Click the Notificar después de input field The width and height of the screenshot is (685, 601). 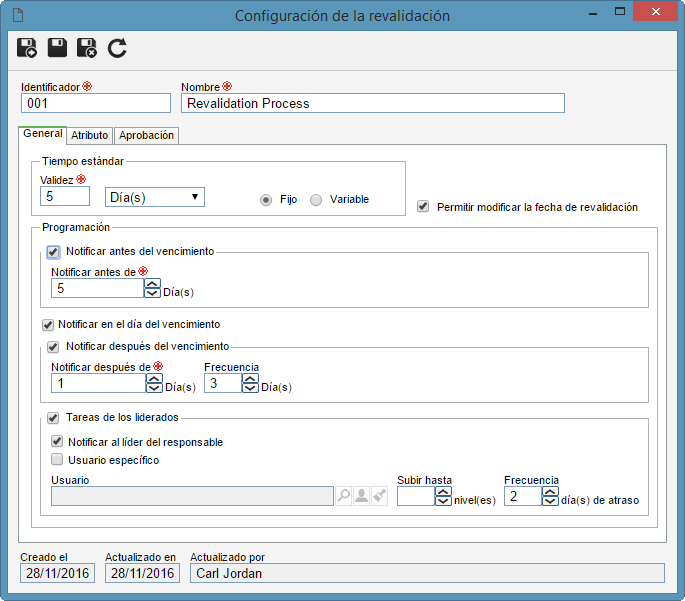point(98,383)
